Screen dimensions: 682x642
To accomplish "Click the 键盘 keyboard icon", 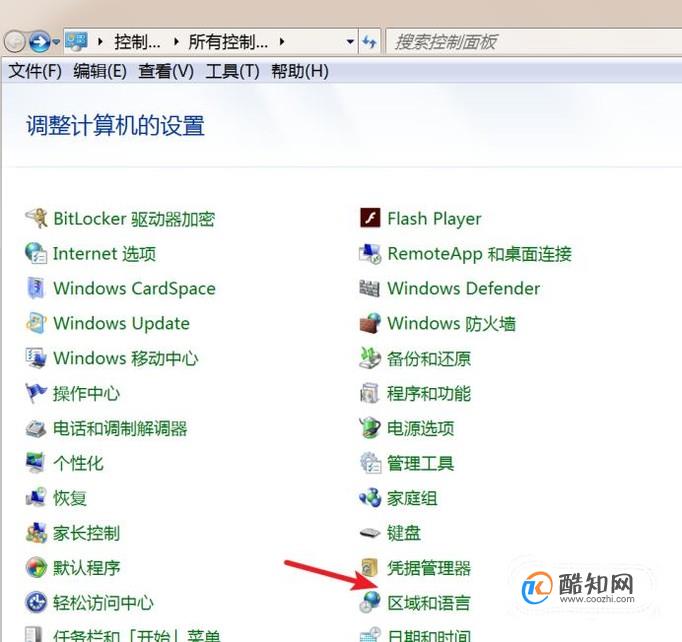I will point(370,533).
